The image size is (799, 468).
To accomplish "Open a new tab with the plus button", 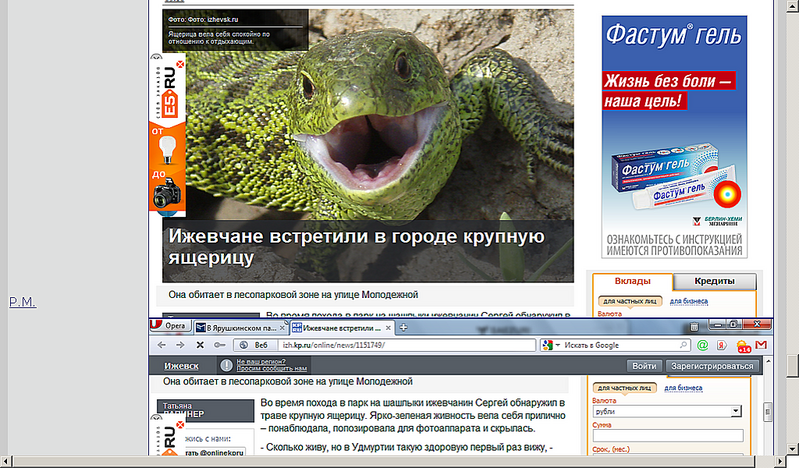I will (404, 327).
